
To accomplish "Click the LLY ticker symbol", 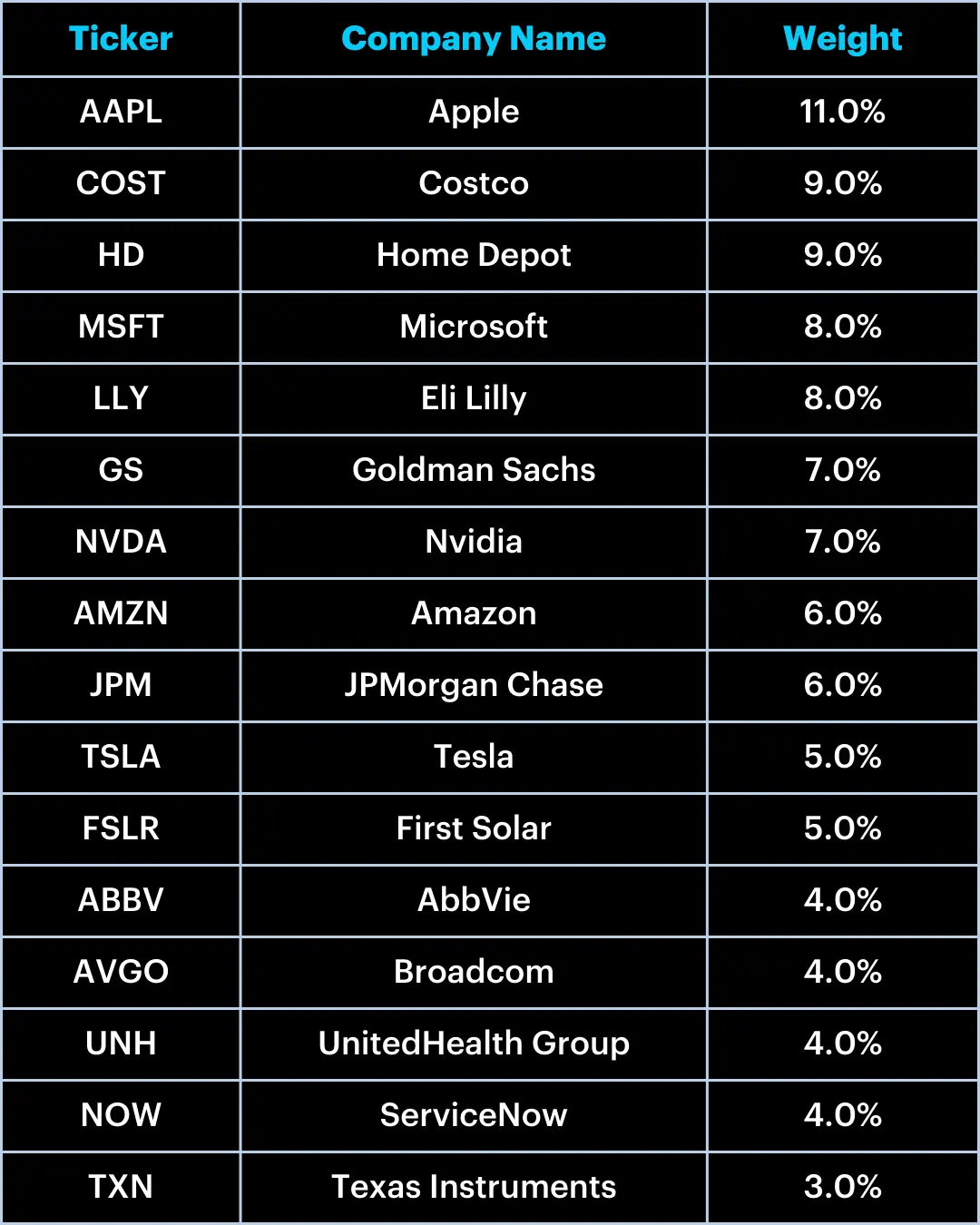I will (x=121, y=398).
